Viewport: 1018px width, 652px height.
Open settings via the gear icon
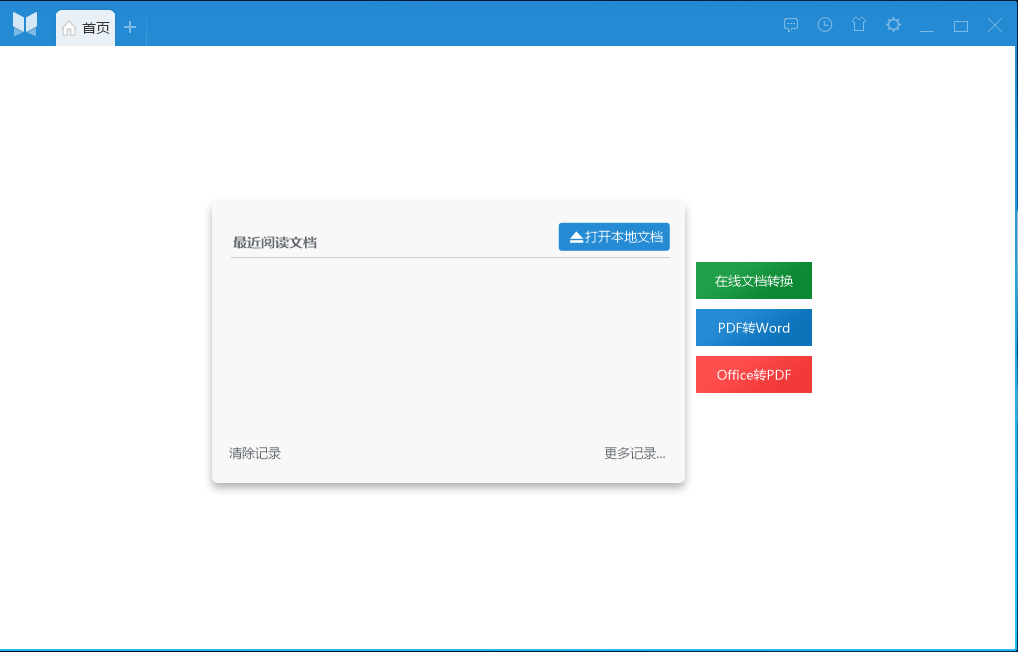(x=893, y=25)
